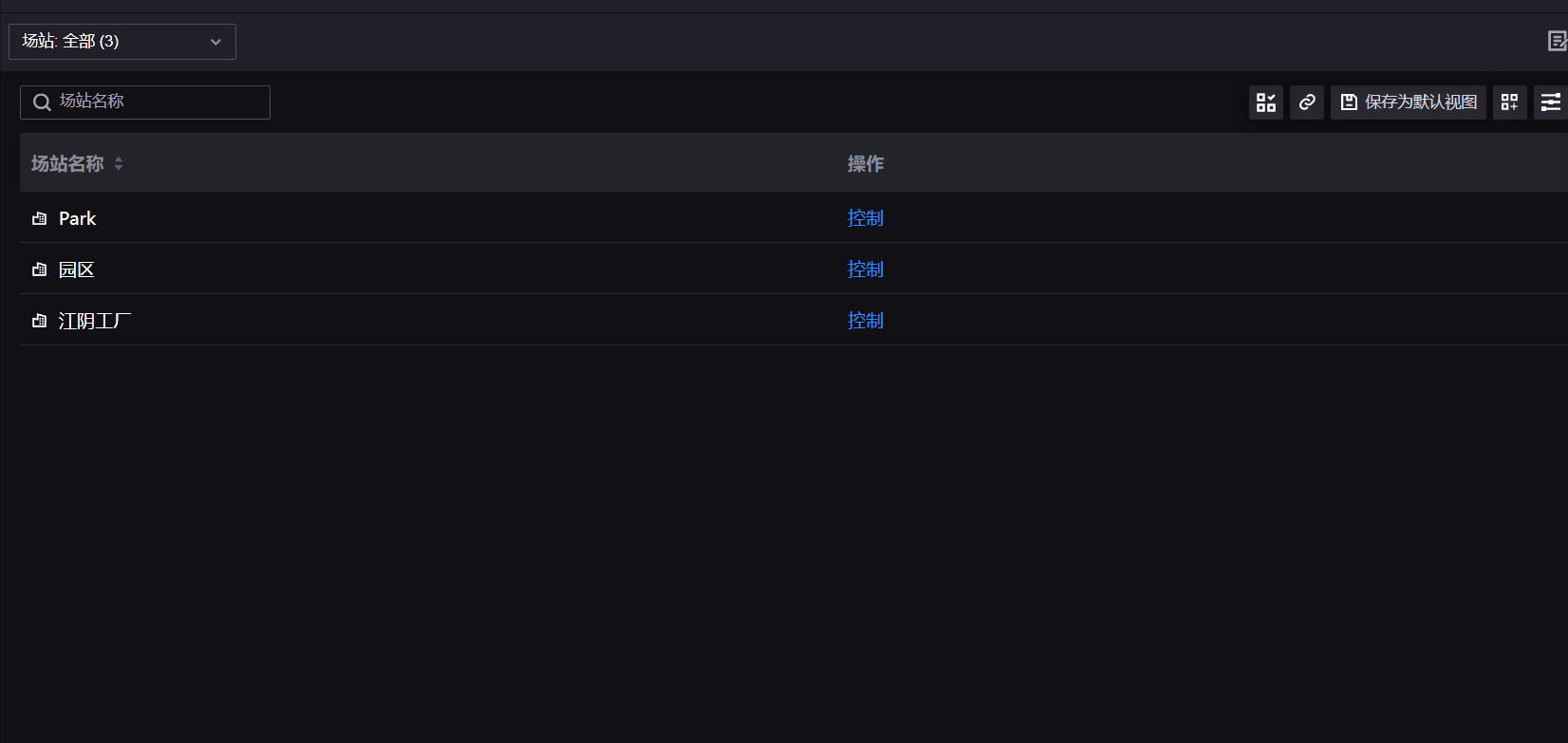This screenshot has width=1568, height=743.
Task: Open the 场站 全部 dropdown
Action: coord(121,41)
